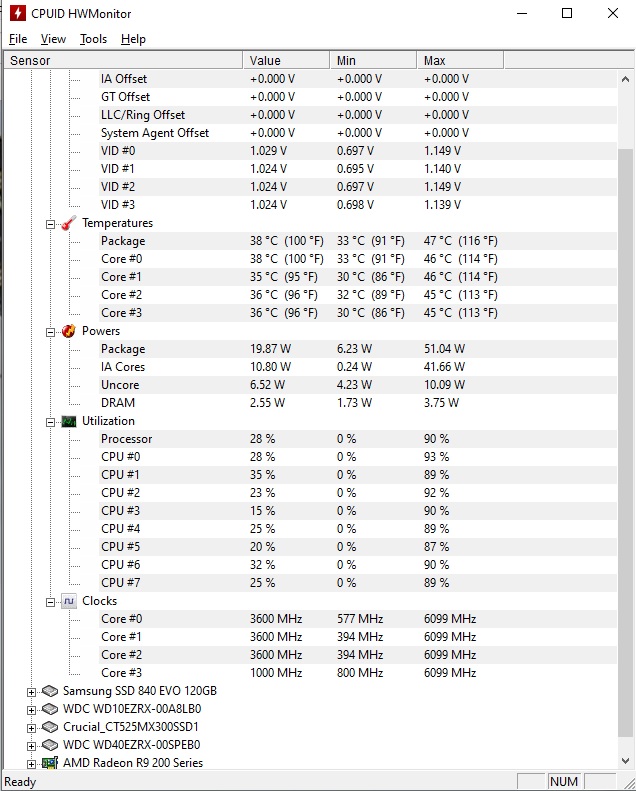Expand the WDC WD40EZRX-00SPEB0 drive node
This screenshot has height=791, width=636.
31,746
